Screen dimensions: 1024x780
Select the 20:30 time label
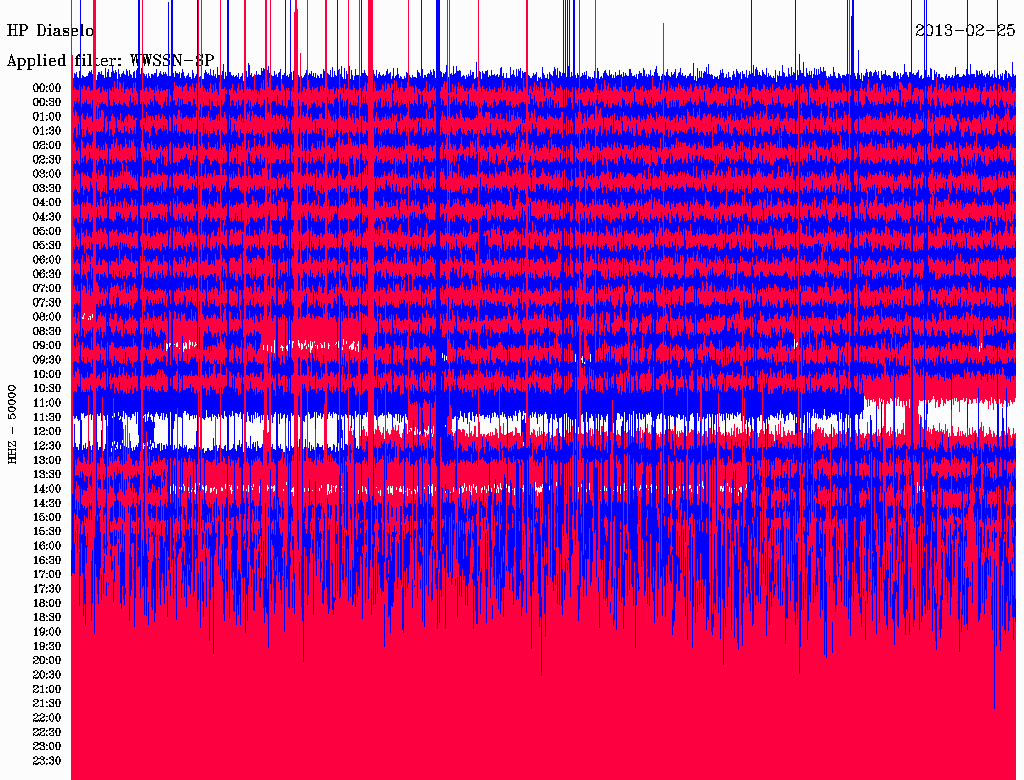tap(47, 675)
